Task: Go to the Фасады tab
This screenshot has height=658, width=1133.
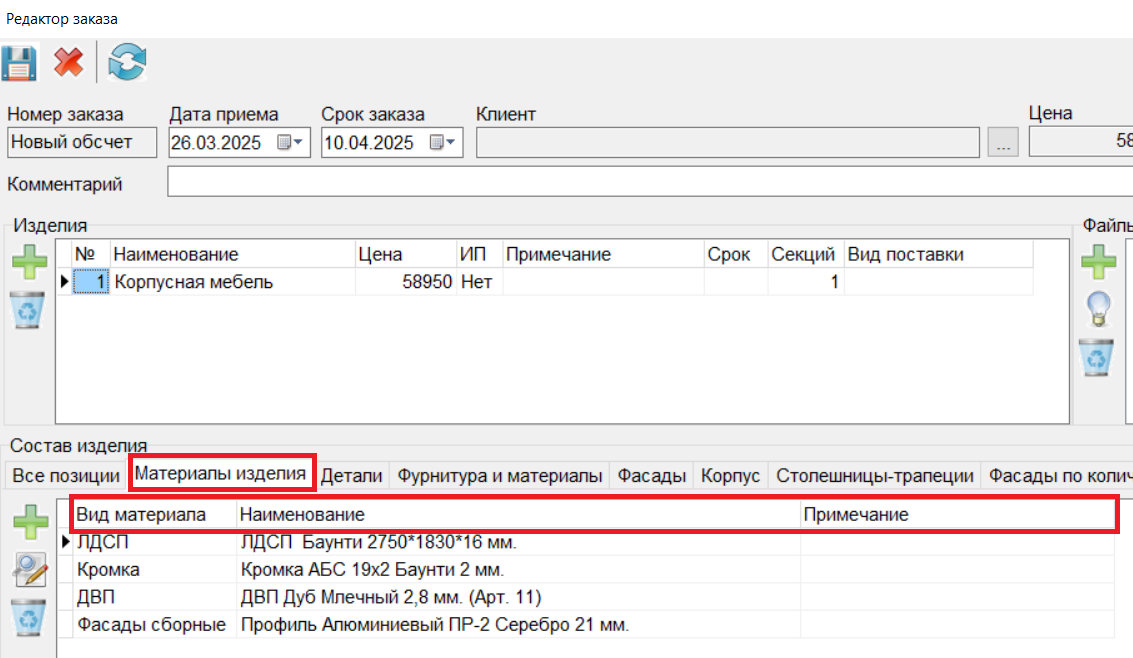Action: pyautogui.click(x=651, y=476)
